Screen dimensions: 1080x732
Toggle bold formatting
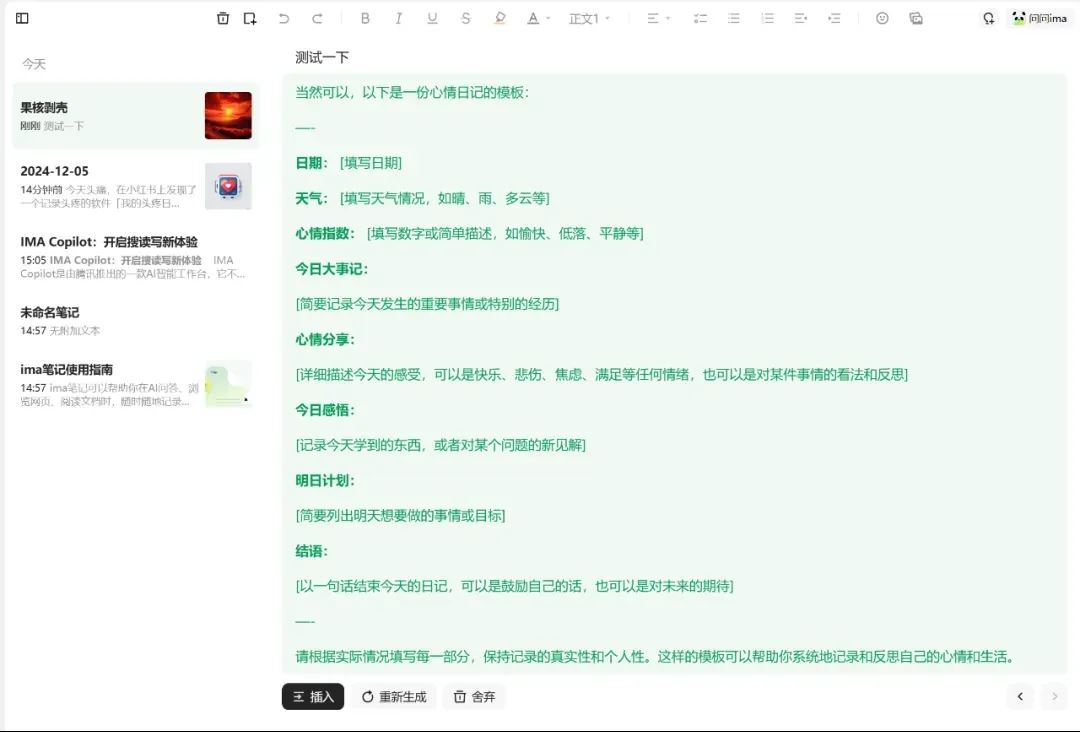click(365, 17)
